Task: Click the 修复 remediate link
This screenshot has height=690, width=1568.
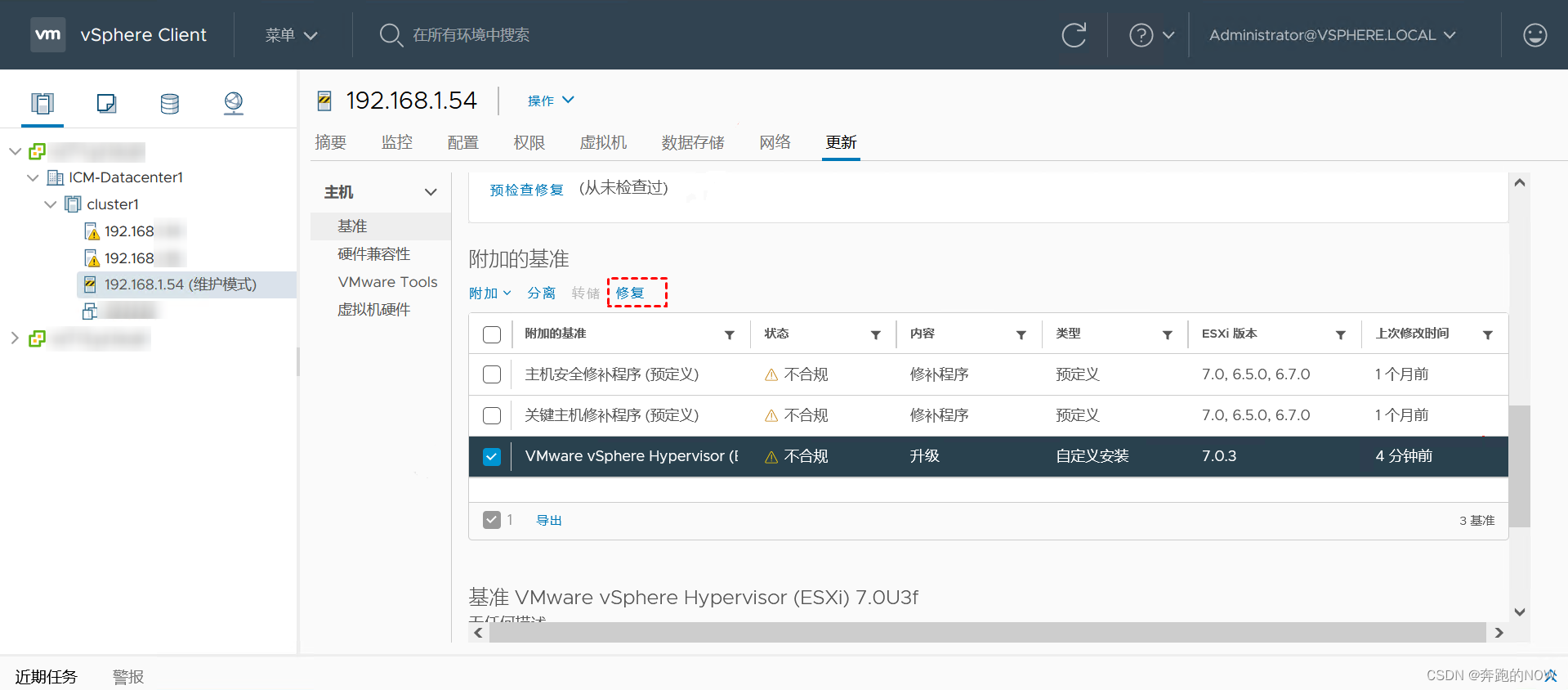Action: 630,293
